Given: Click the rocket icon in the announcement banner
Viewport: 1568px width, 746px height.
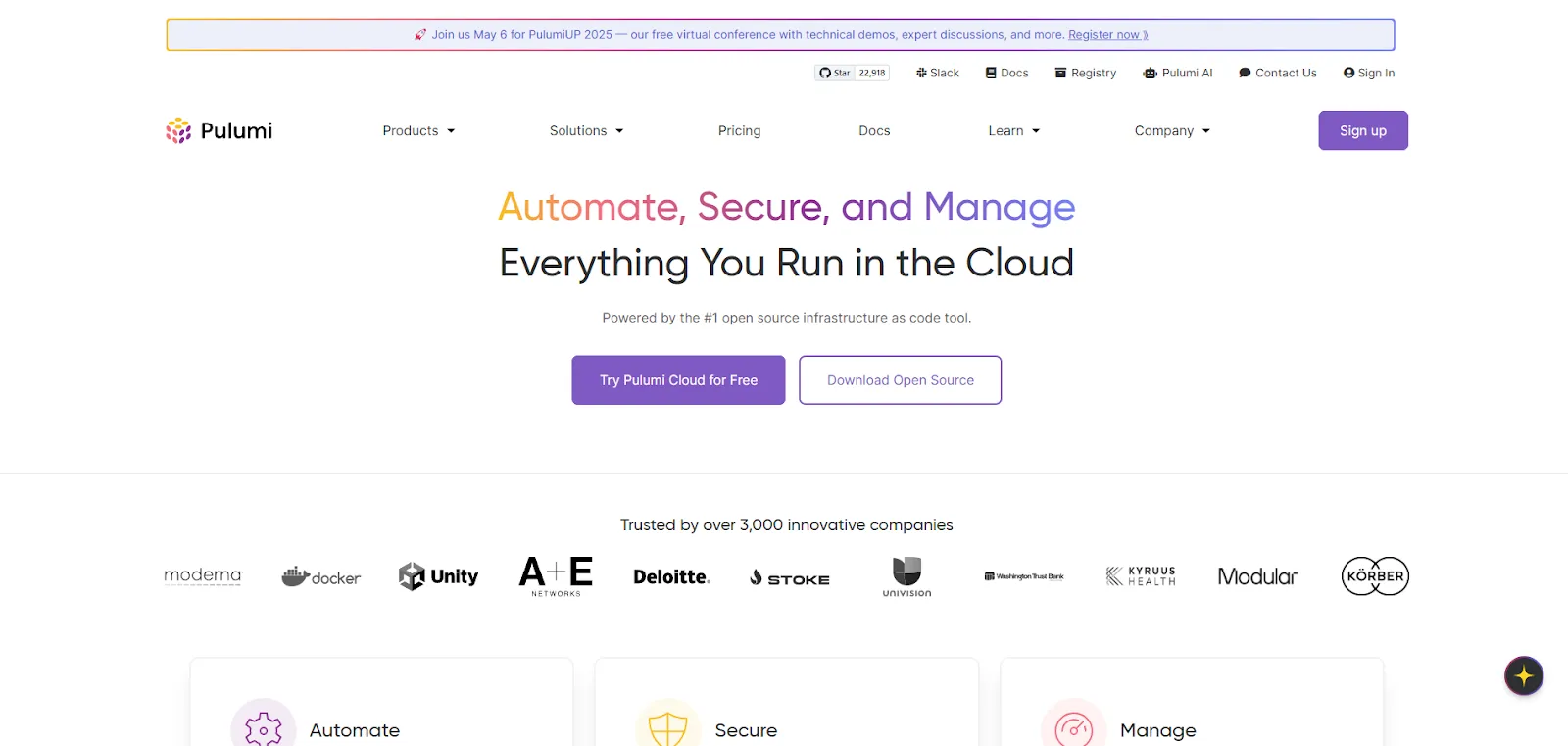Looking at the screenshot, I should [420, 34].
